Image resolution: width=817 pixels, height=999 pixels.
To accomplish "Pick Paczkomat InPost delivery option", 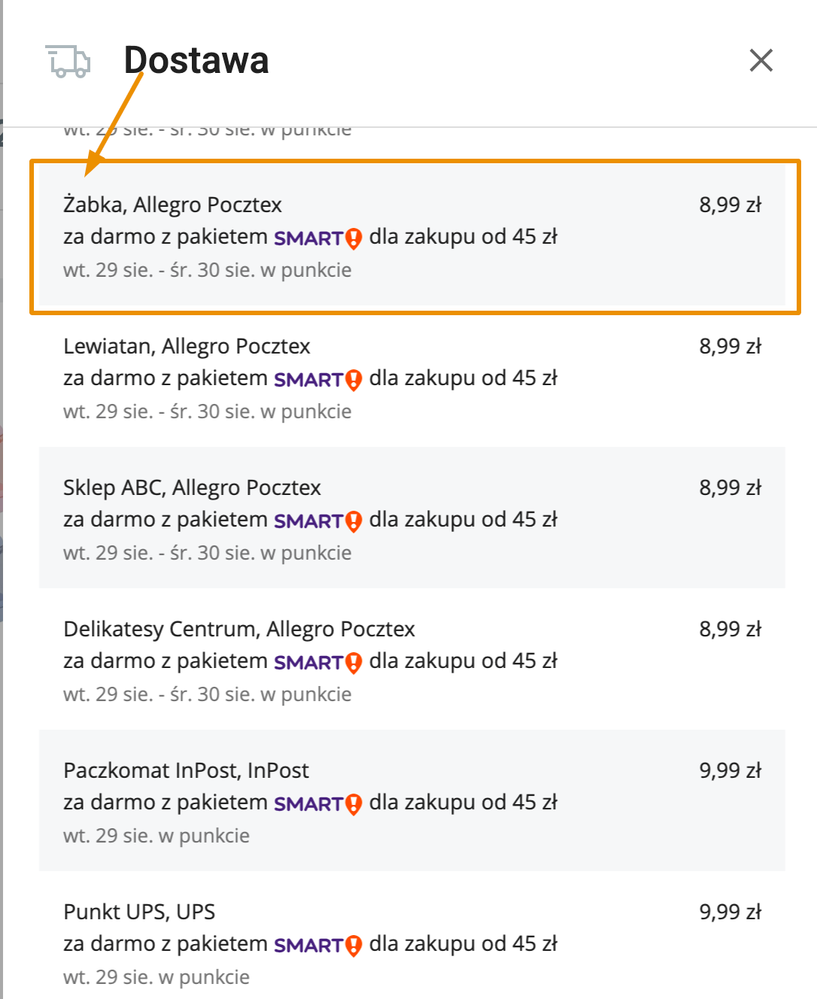I will [412, 801].
